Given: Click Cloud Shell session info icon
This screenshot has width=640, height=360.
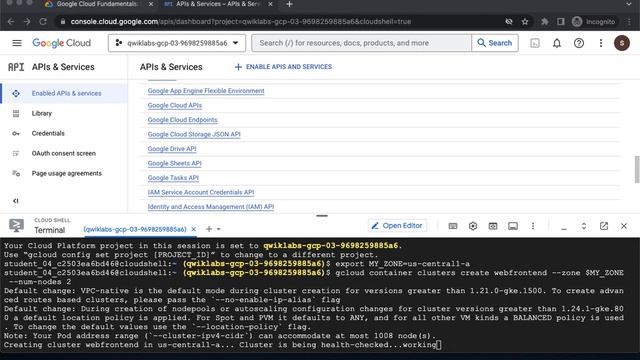Looking at the screenshot, I should pos(513,226).
